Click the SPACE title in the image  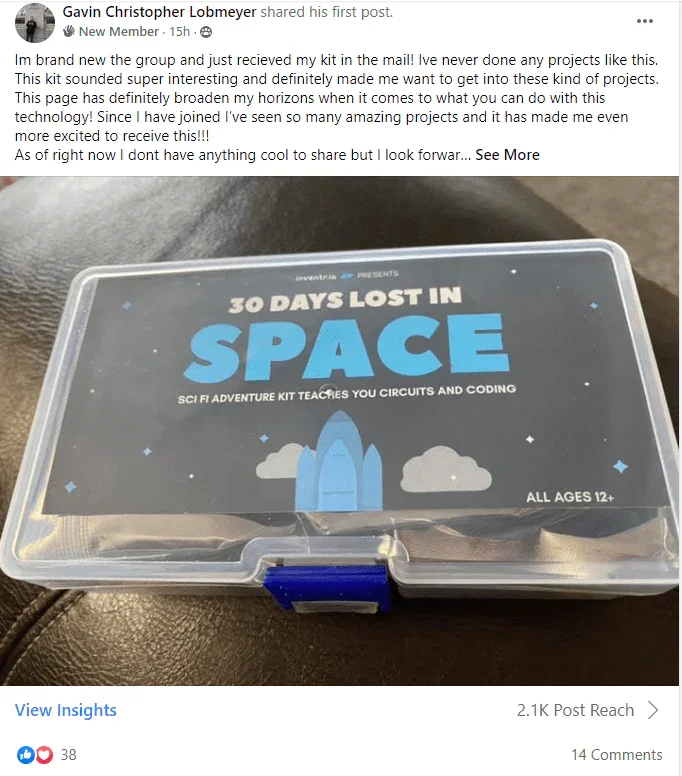point(346,346)
